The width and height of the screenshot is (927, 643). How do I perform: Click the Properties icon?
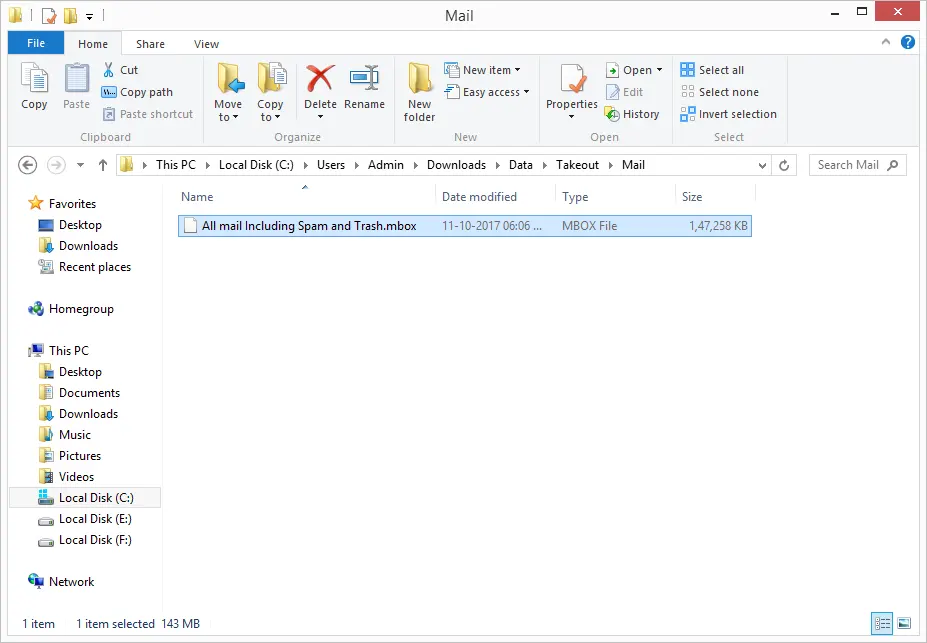[572, 79]
